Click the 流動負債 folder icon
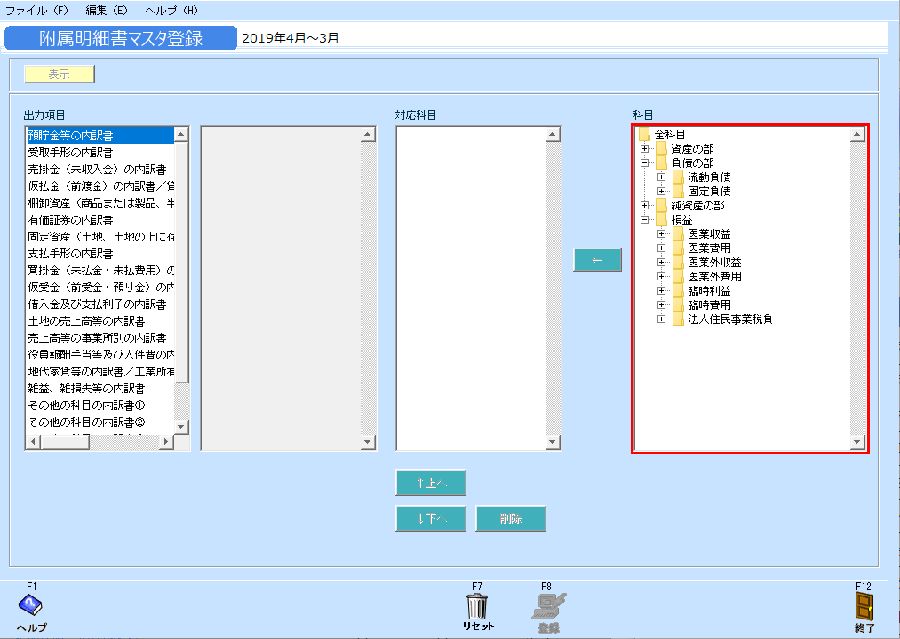This screenshot has width=900, height=639. 678,177
